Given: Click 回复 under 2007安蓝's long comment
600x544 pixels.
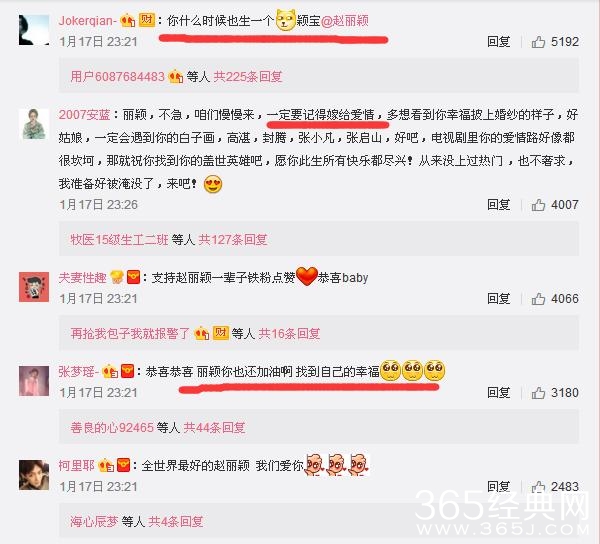Looking at the screenshot, I should pos(498,205).
